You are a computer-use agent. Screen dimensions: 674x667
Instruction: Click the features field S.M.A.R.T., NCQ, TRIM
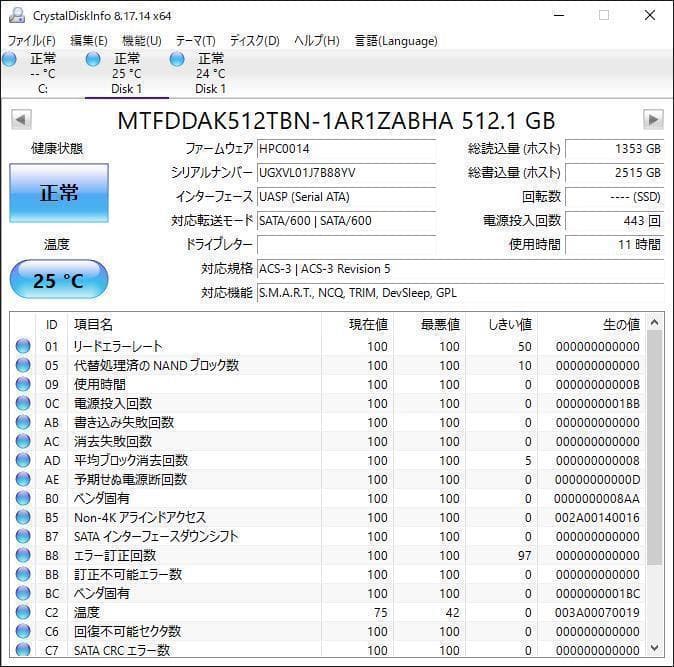tap(460, 293)
